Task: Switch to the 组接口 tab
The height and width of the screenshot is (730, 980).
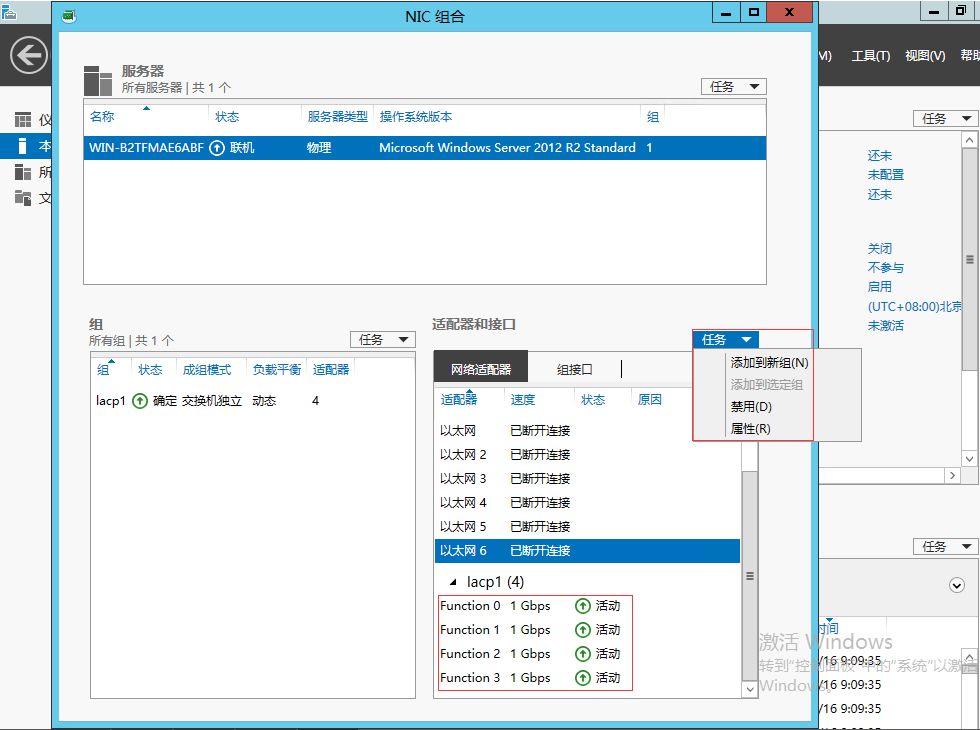Action: 574,369
